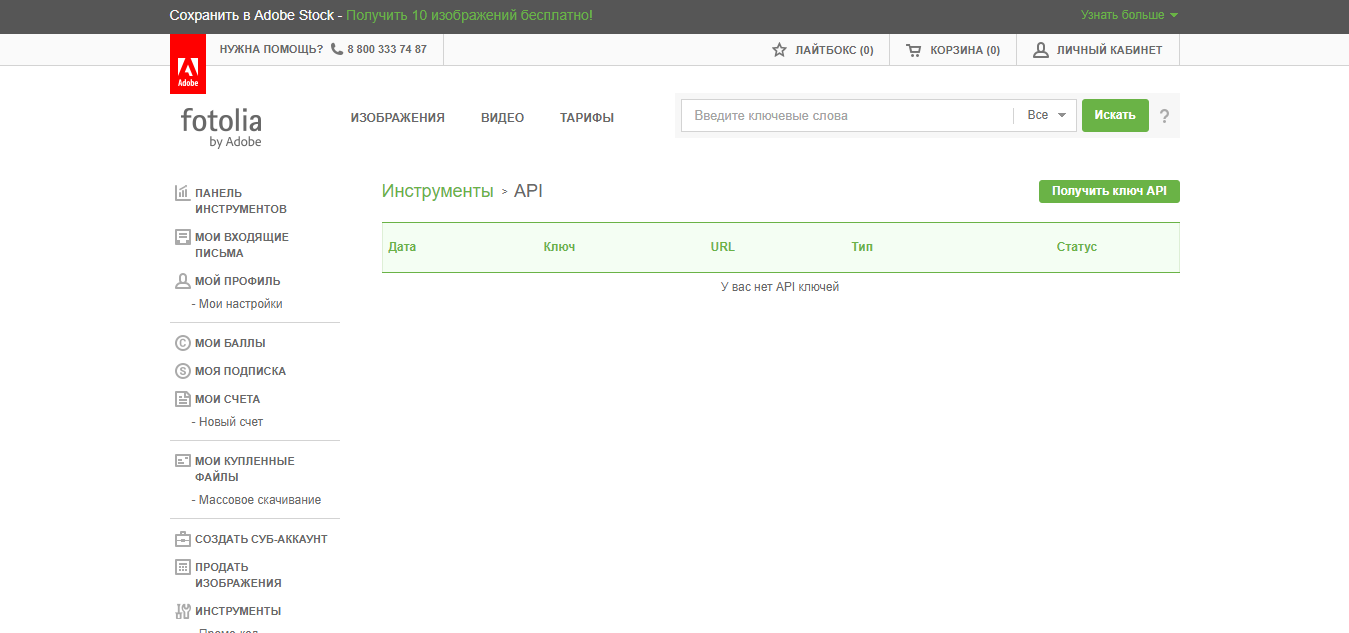The width and height of the screenshot is (1349, 633).
Task: Click the 'Искать' search button
Action: (1115, 115)
